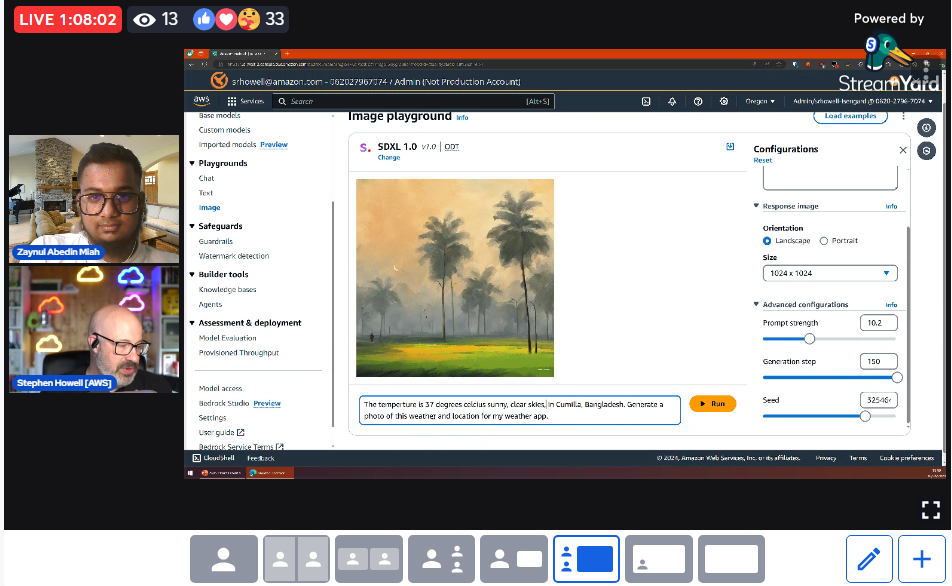
Task: Open AWS CloudShell icon in top bar
Action: tap(646, 101)
